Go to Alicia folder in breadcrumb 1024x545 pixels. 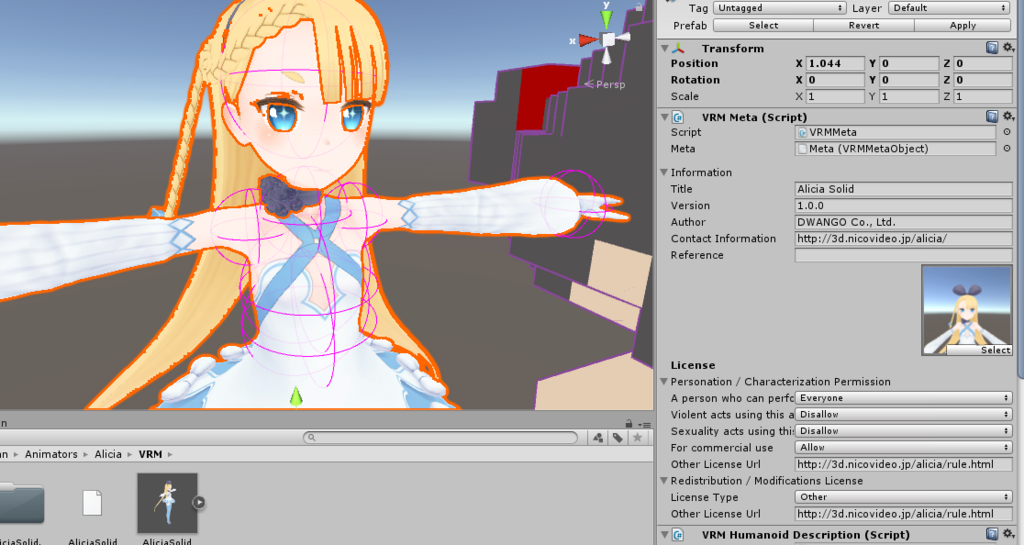[108, 454]
